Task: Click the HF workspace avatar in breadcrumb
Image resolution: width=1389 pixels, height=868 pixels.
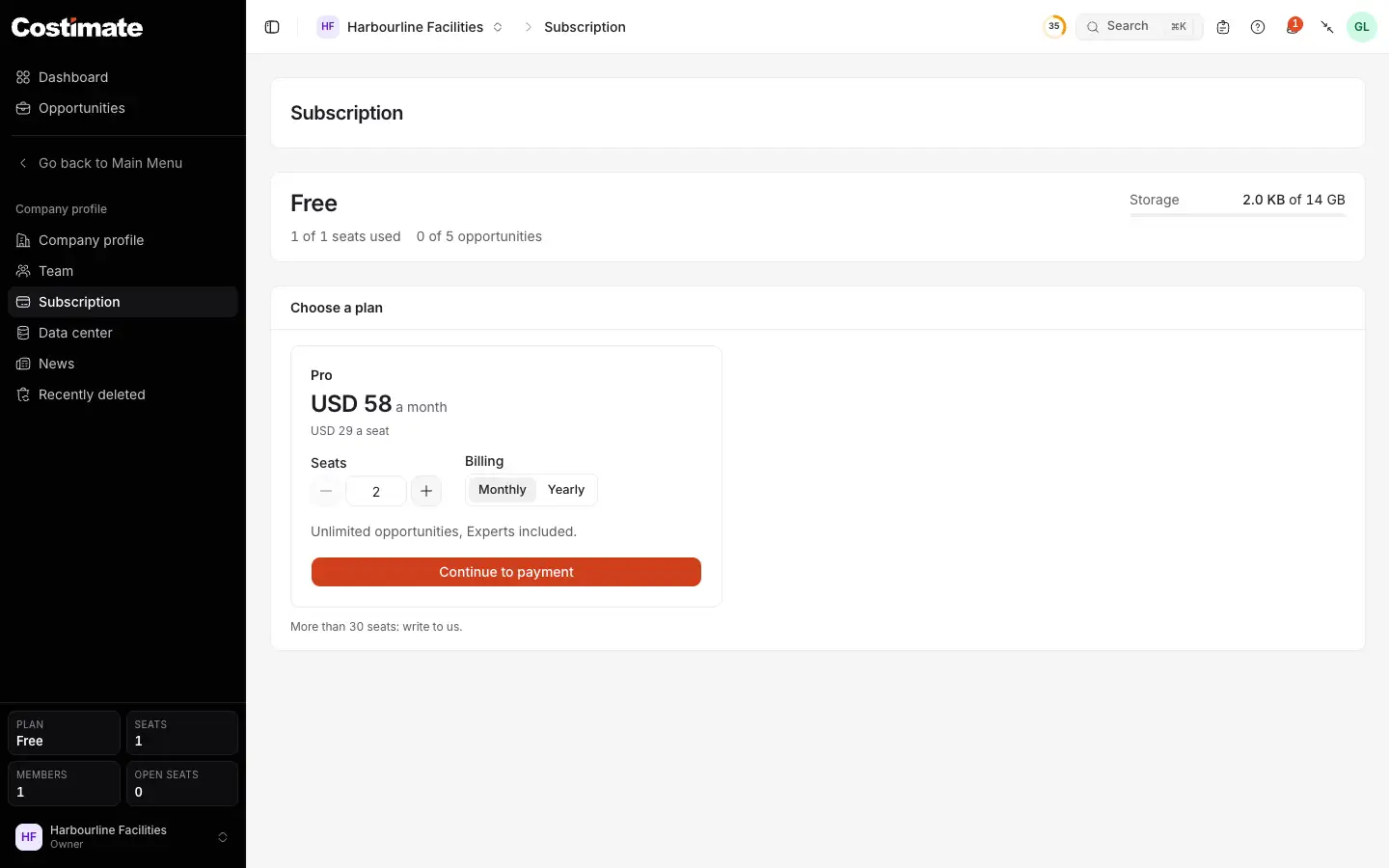Action: point(328,27)
